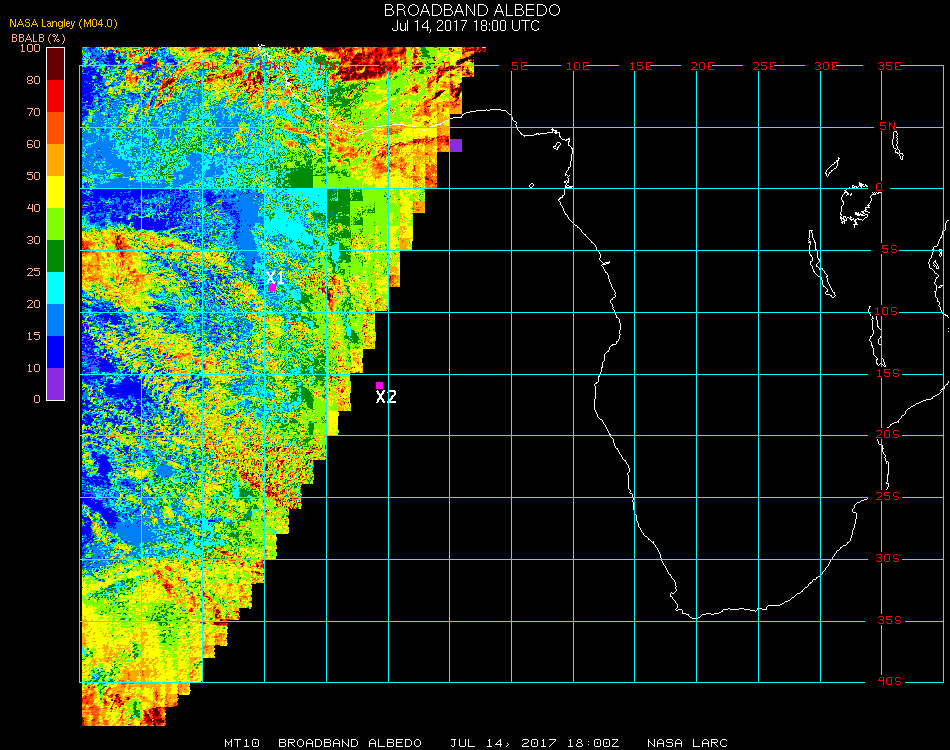Click the NASA LARC footer text

[687, 743]
